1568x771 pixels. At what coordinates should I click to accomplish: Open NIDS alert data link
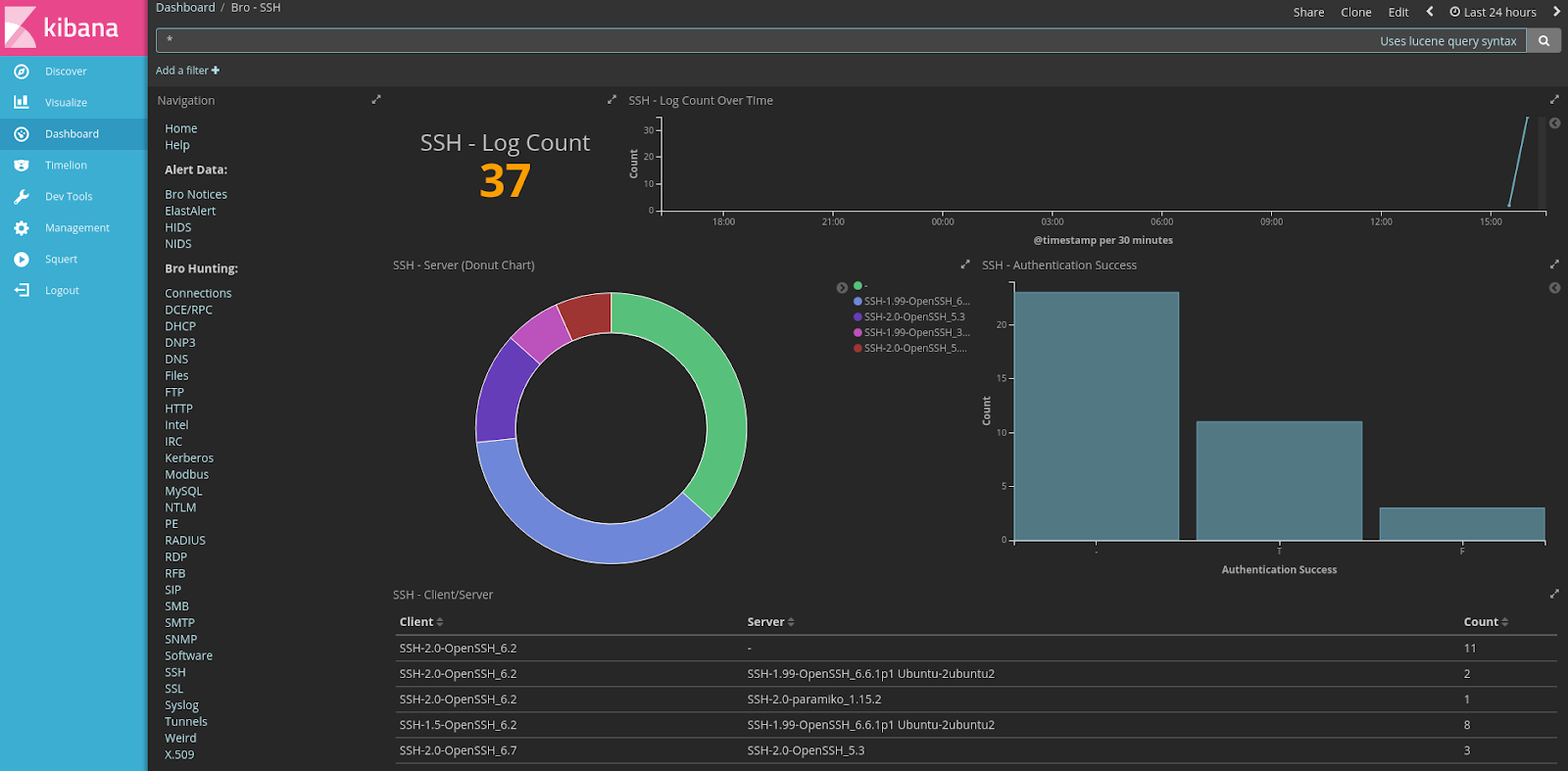point(178,245)
